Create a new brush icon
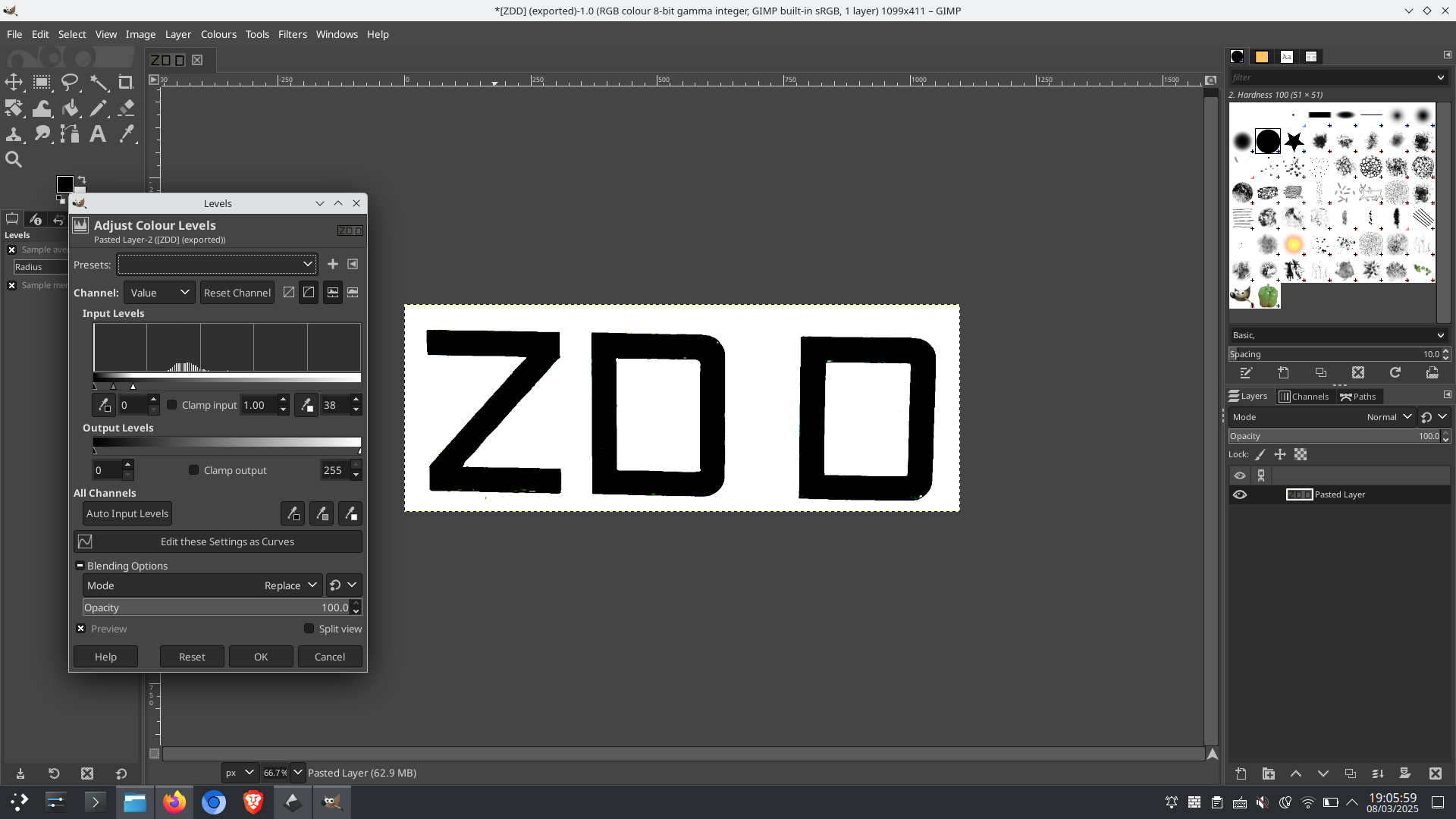Viewport: 1456px width, 819px height. [1283, 372]
